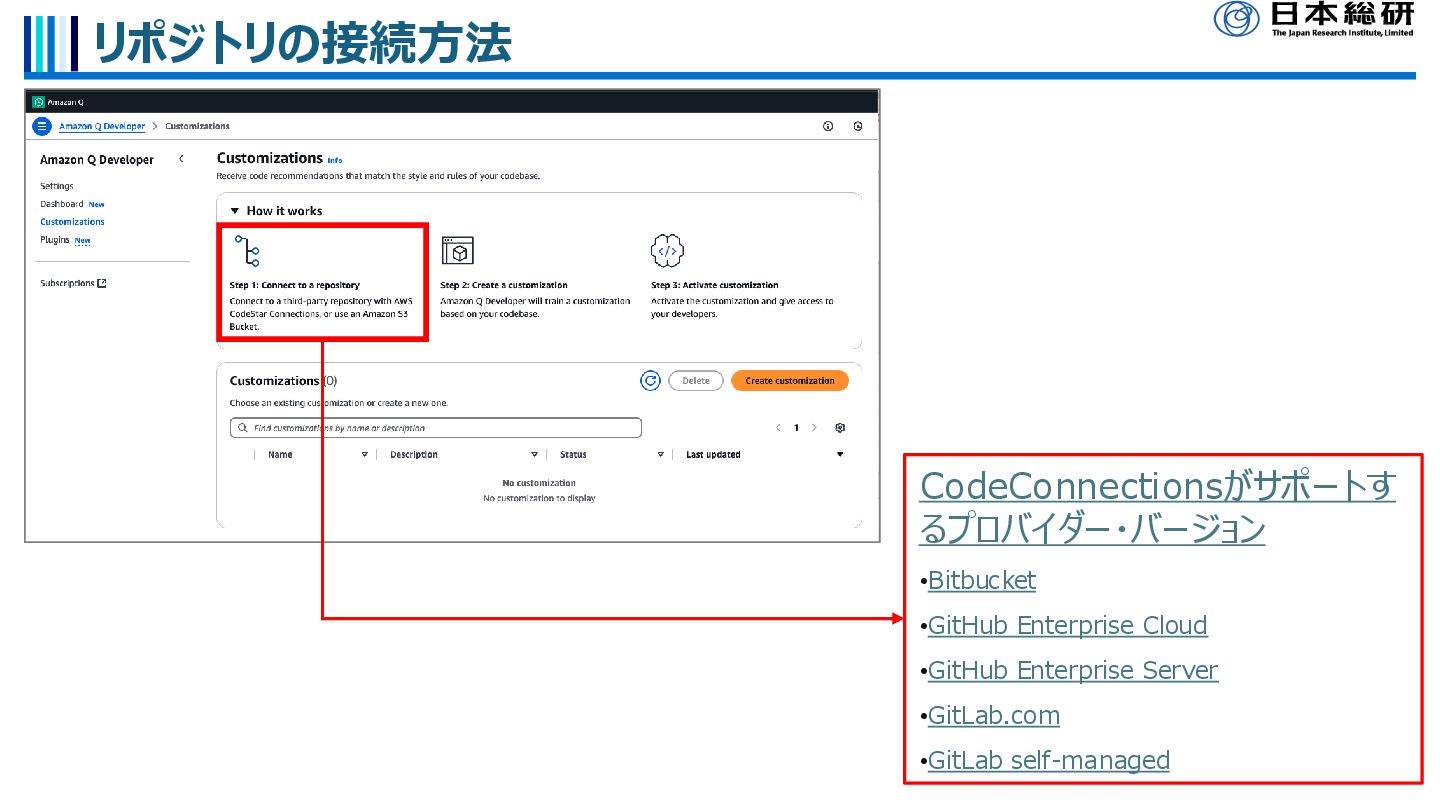Select Customizations in the sidebar
Viewport: 1440px width, 810px height.
point(72,222)
